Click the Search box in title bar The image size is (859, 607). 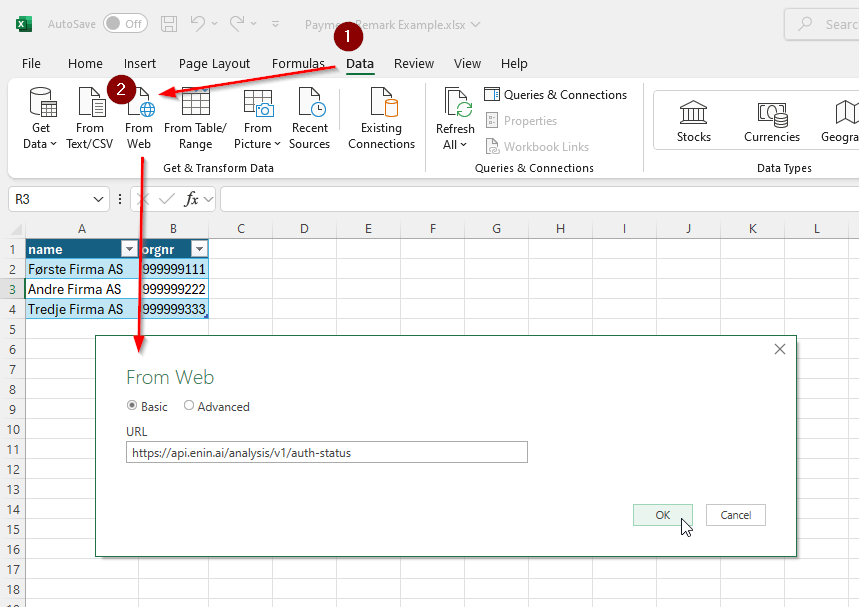tap(822, 24)
